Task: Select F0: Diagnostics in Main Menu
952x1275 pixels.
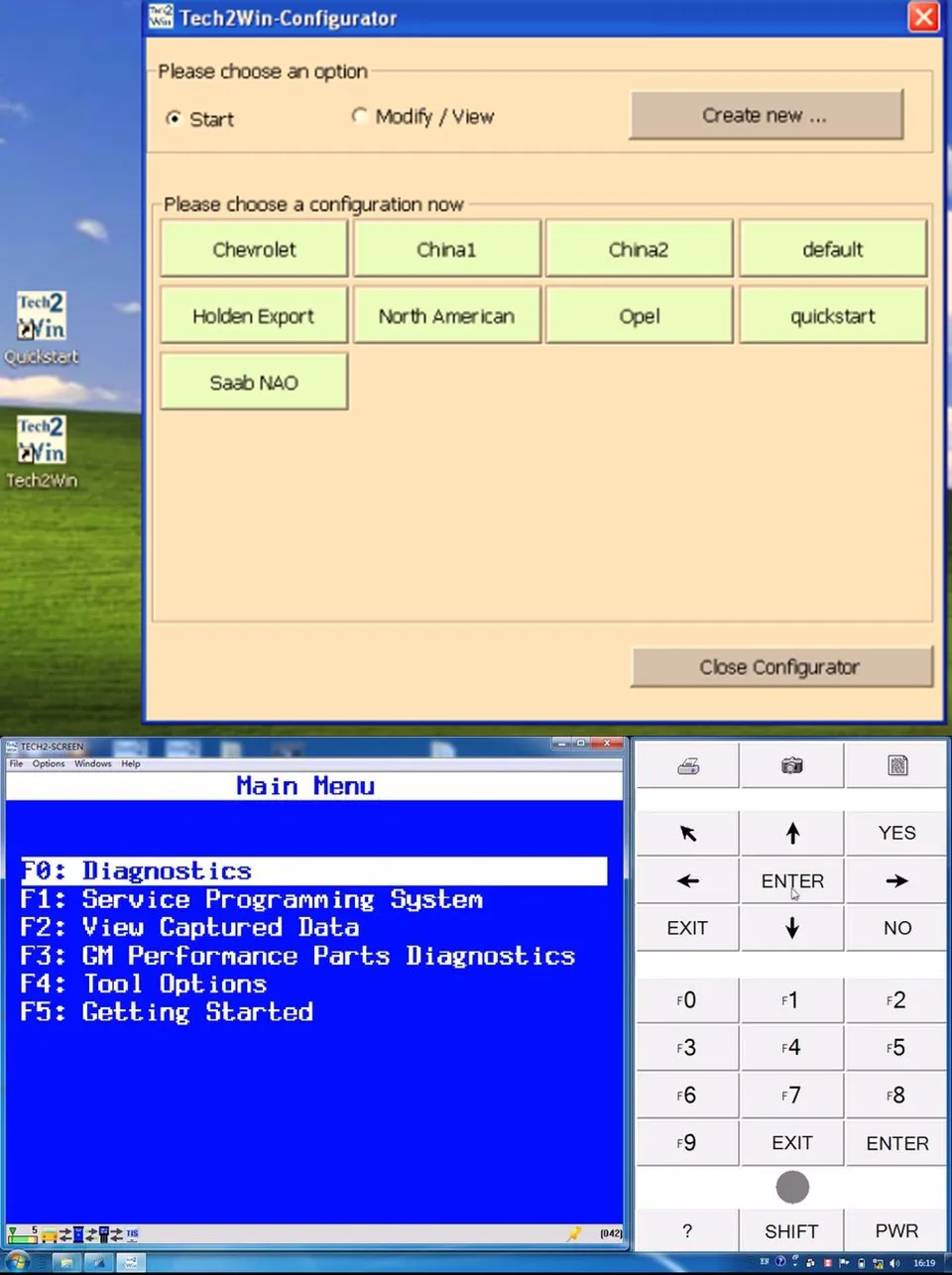Action: coord(313,870)
